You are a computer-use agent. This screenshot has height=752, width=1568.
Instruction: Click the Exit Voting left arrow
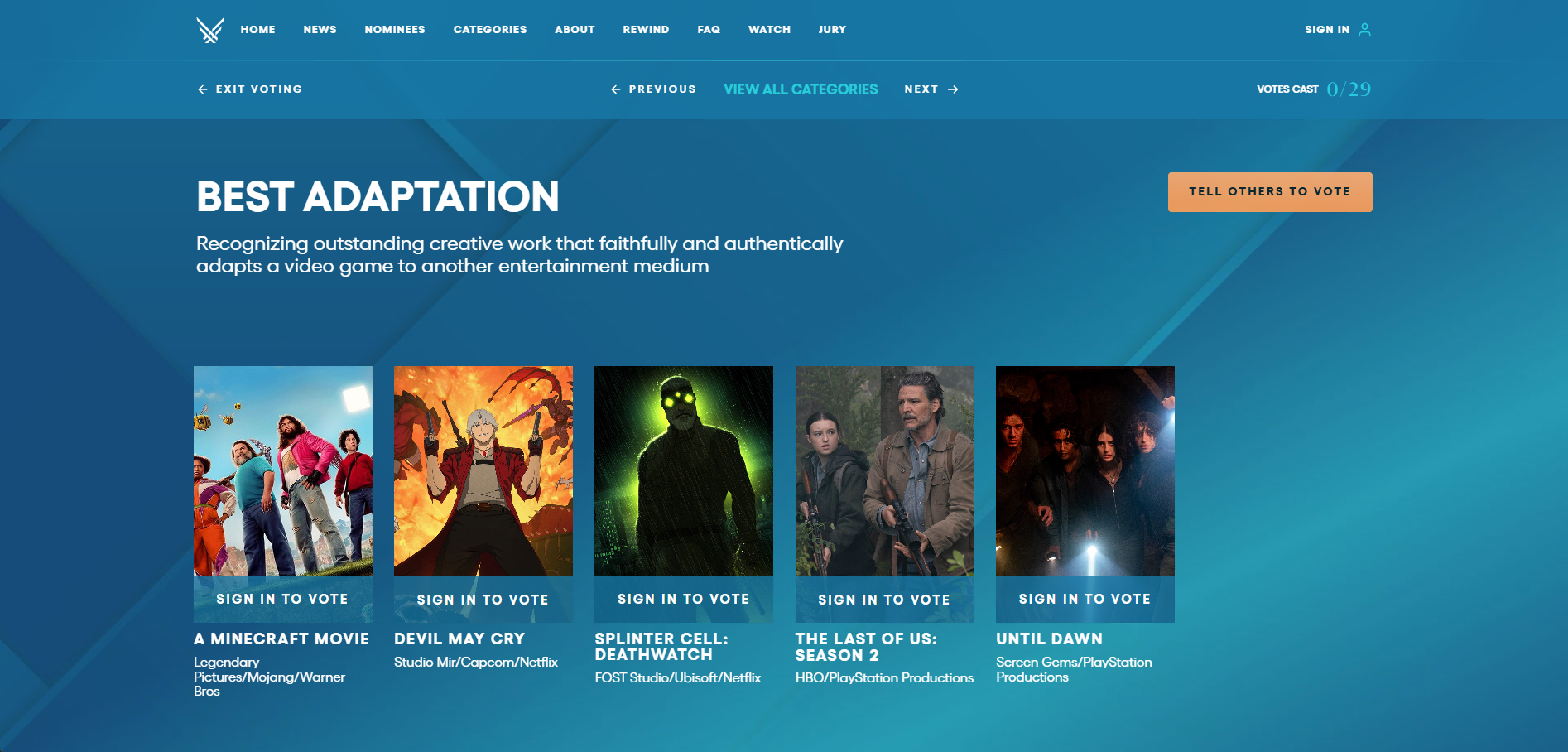coord(202,89)
